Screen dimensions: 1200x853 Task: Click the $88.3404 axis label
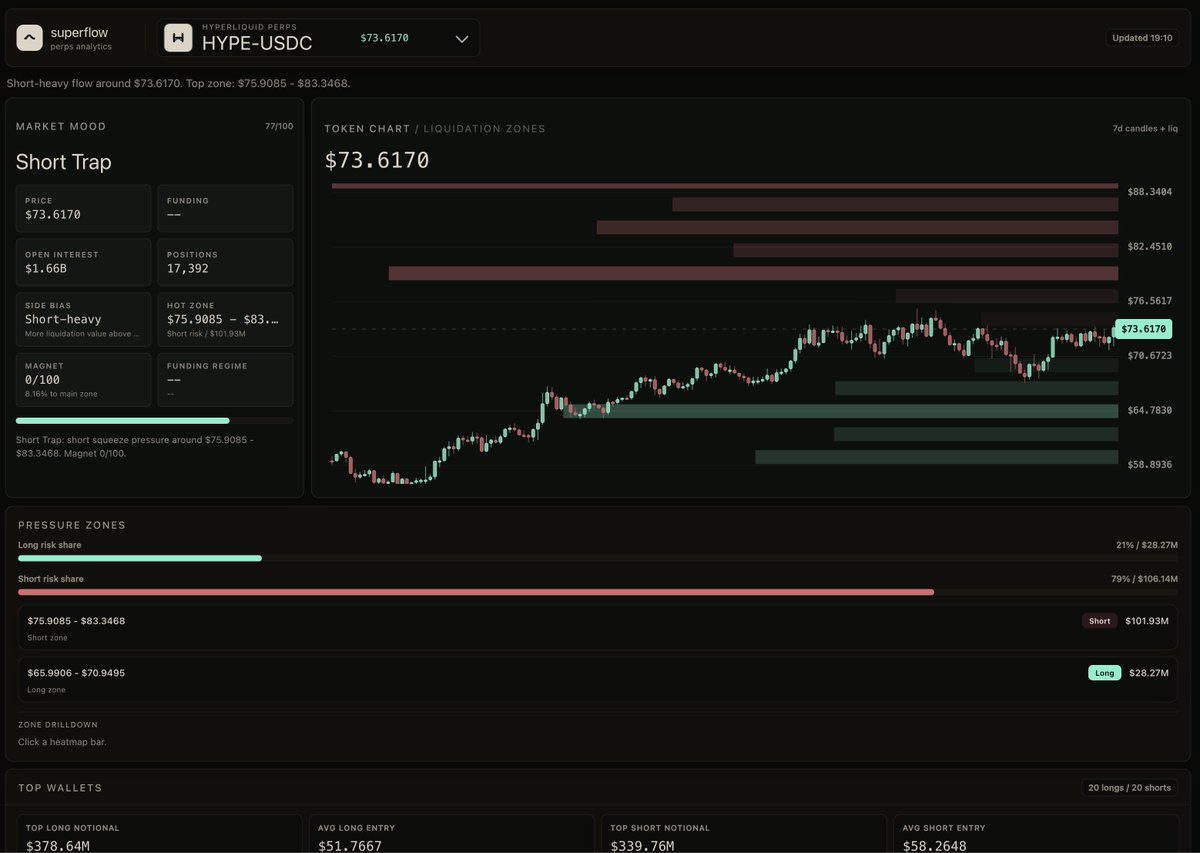1150,192
